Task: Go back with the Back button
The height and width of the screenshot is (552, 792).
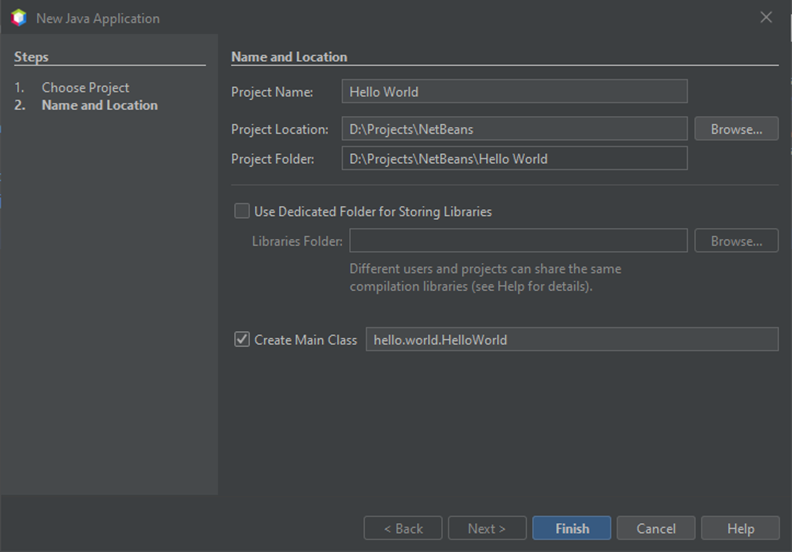Action: coord(403,528)
